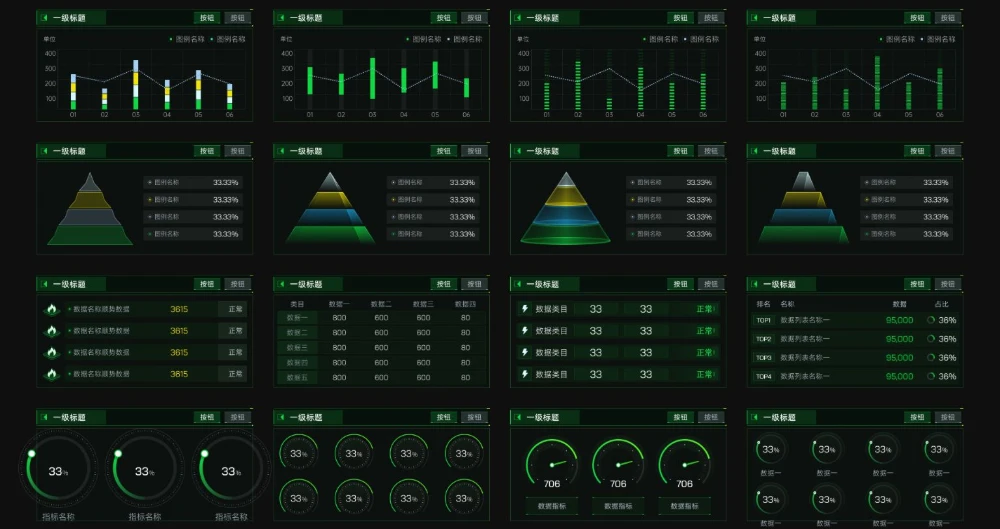Click the progress ring icon beside TOP1's 36%
Viewport: 1000px width, 529px height.
(931, 321)
